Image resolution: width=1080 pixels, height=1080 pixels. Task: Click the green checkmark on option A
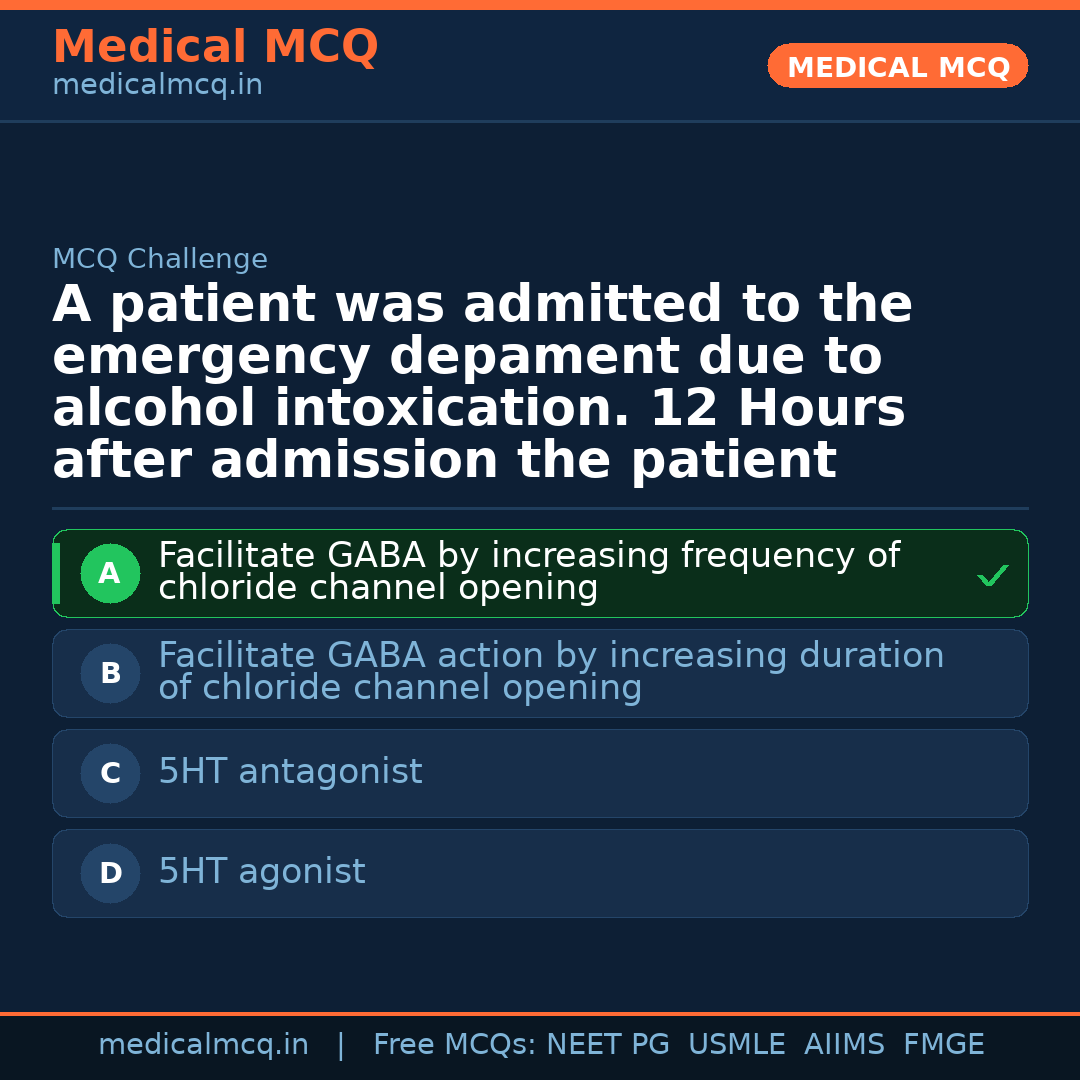[992, 575]
